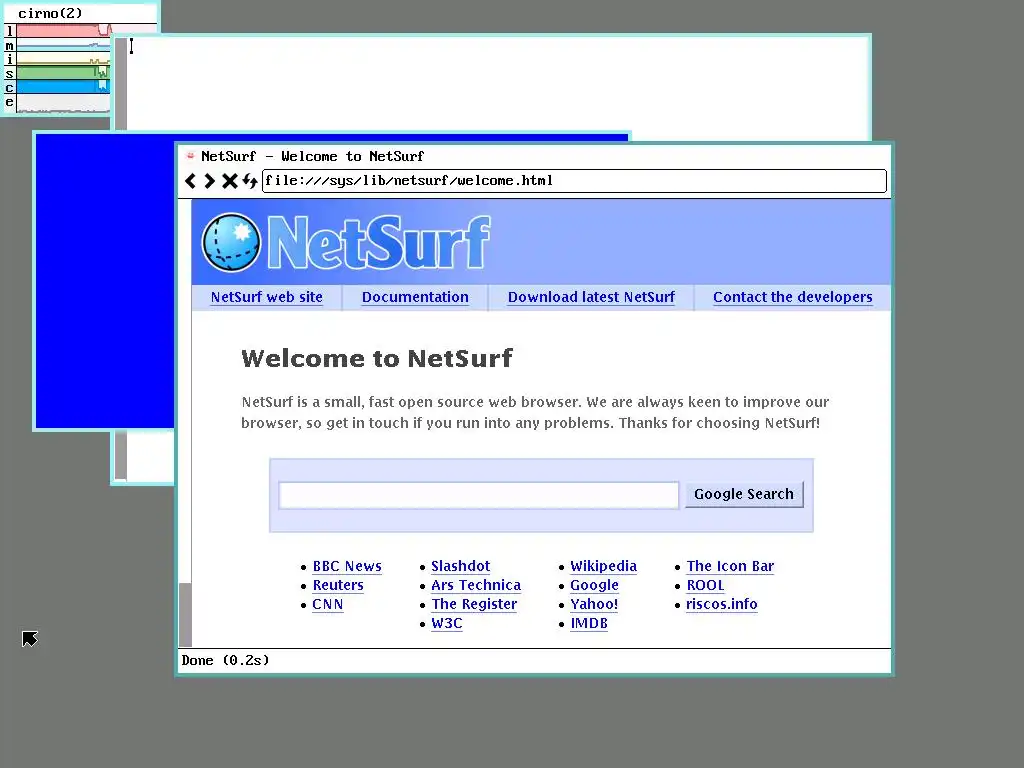Click the Done (0.2s) status text
This screenshot has height=768, width=1024.
pos(225,660)
